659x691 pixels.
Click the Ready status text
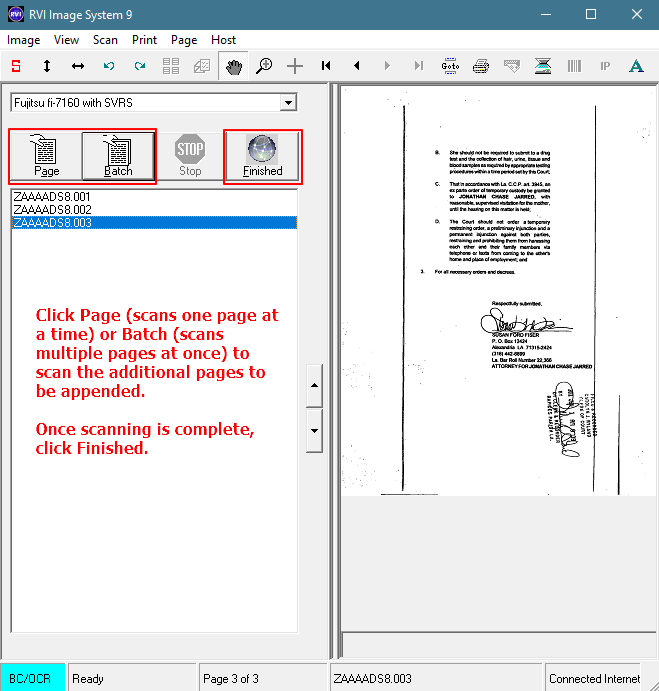88,679
